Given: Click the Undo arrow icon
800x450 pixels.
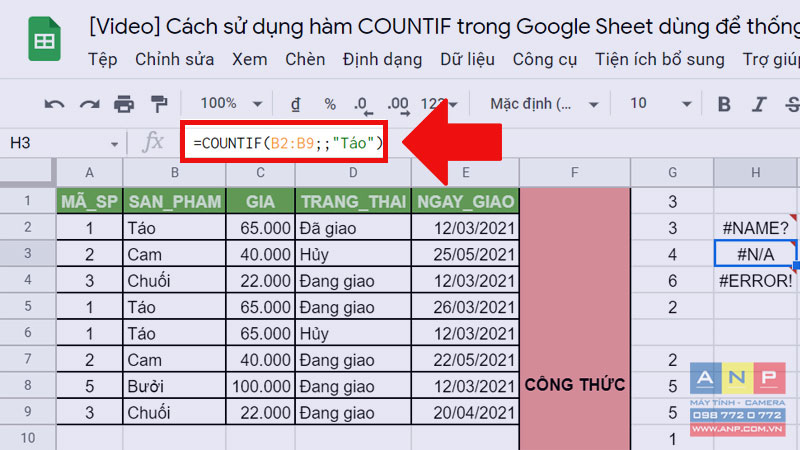Looking at the screenshot, I should [54, 105].
